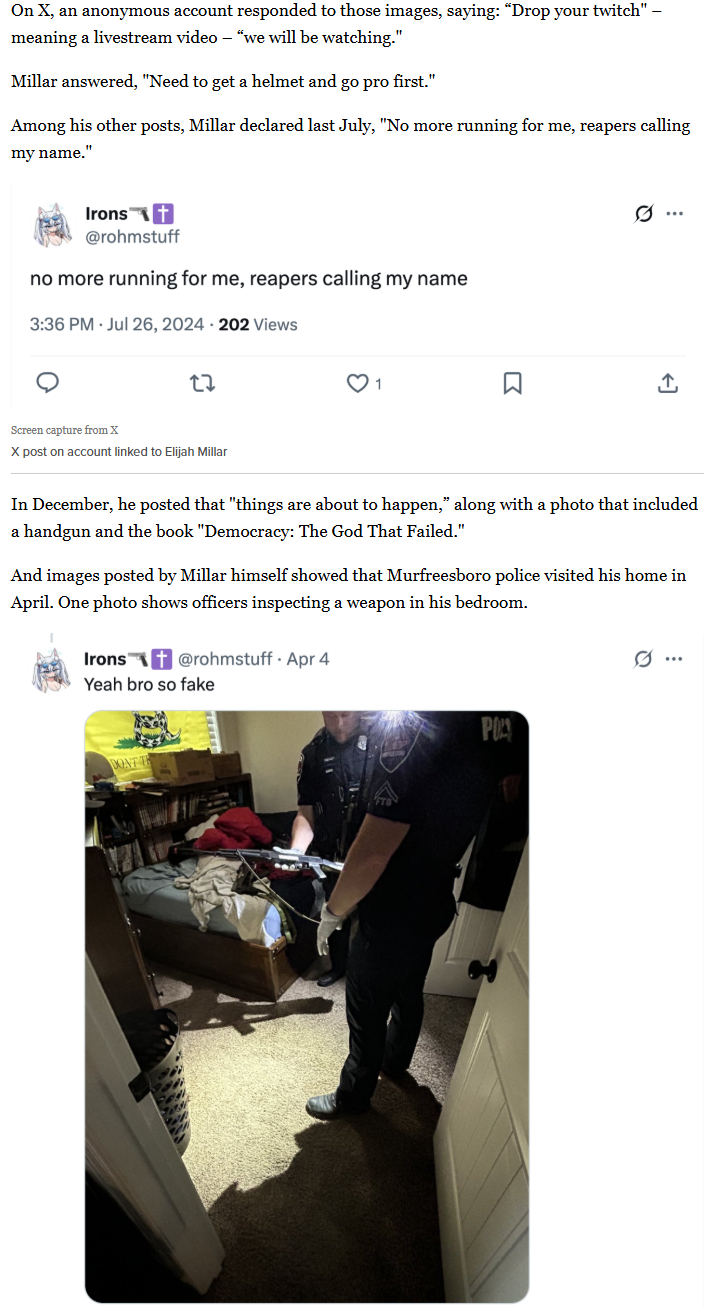Open the @rohmstuff handle on first tweet

click(x=133, y=237)
